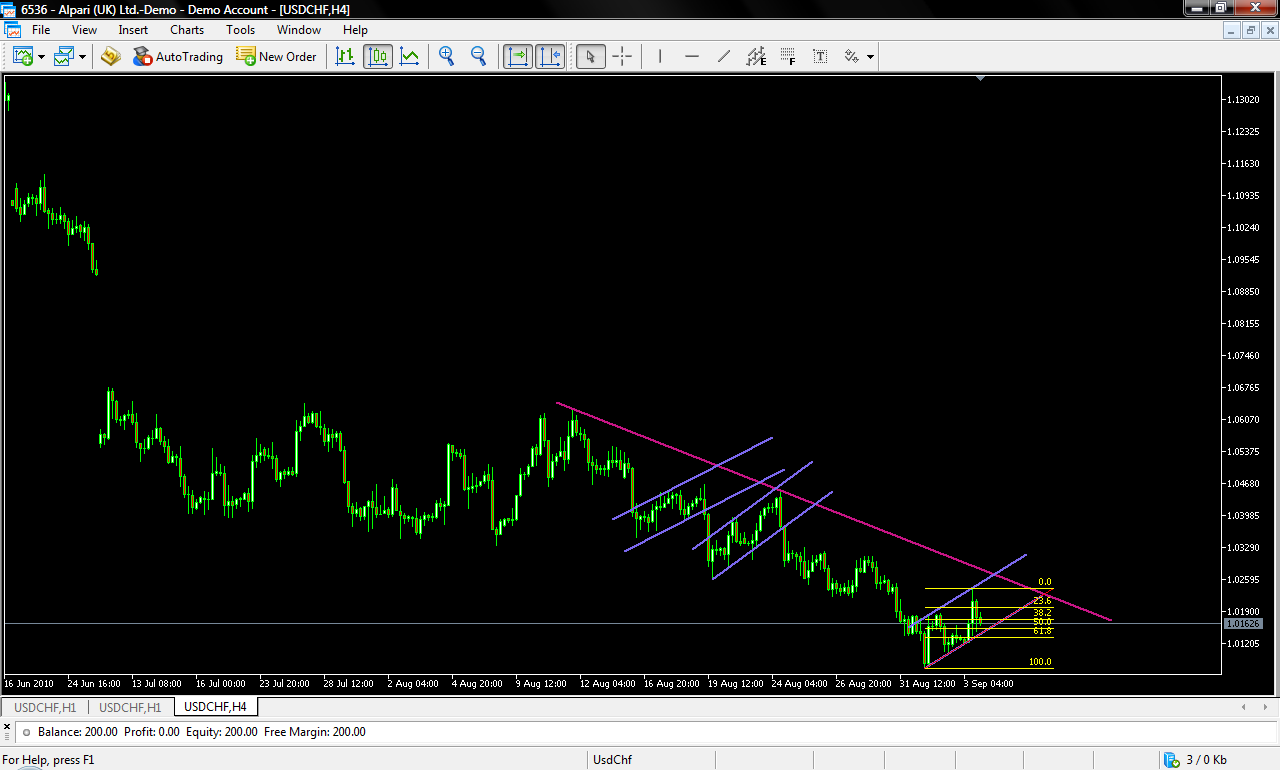
Task: Click the New Order button
Action: click(276, 56)
